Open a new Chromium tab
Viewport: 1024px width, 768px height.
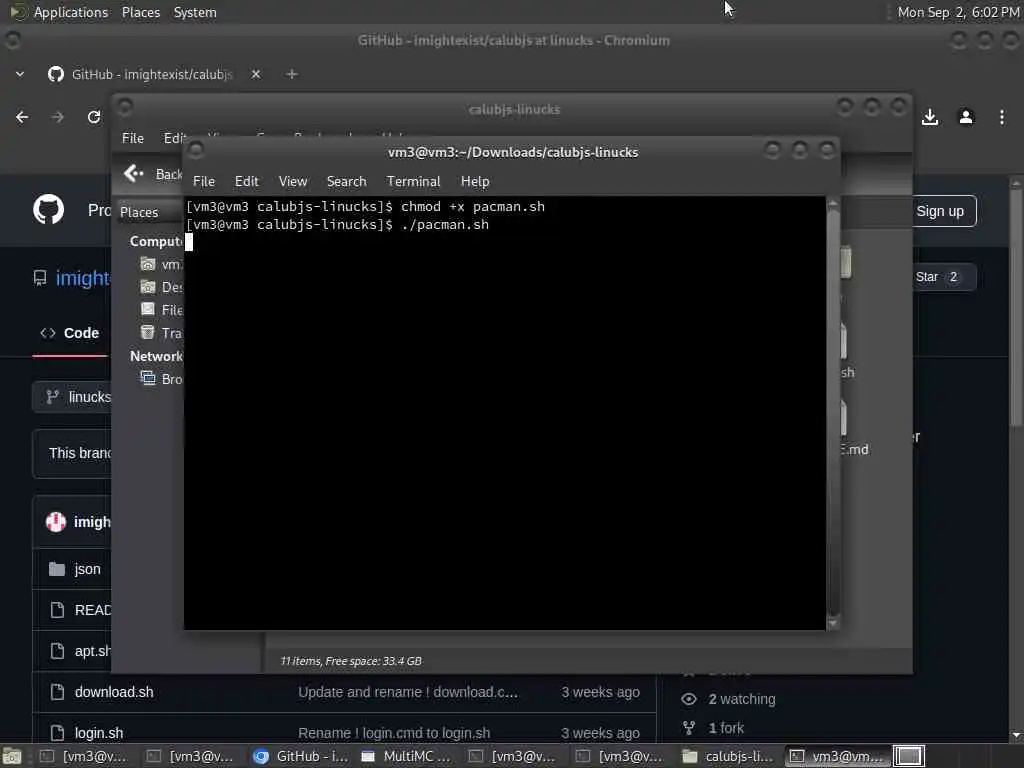click(292, 74)
